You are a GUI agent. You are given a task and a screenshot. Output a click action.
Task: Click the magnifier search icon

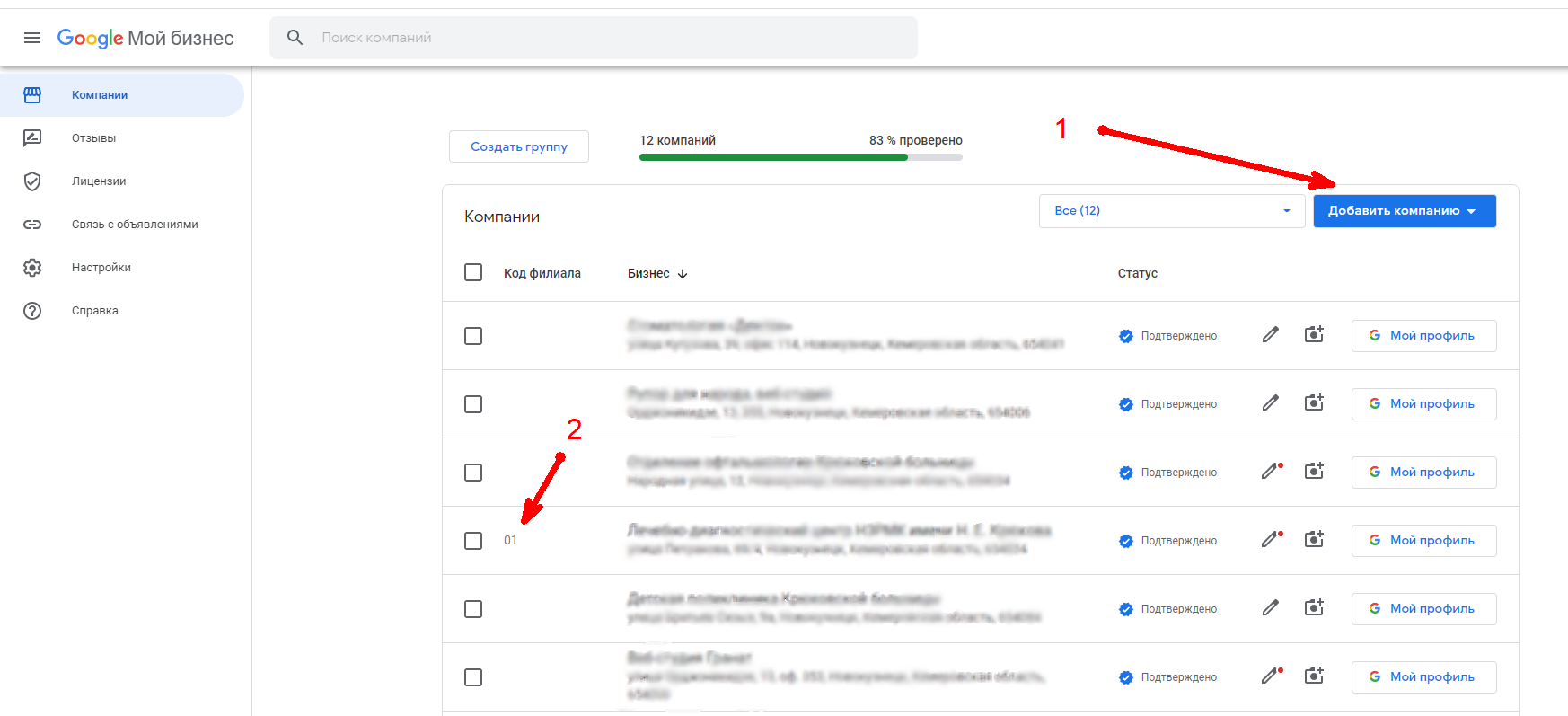295,38
